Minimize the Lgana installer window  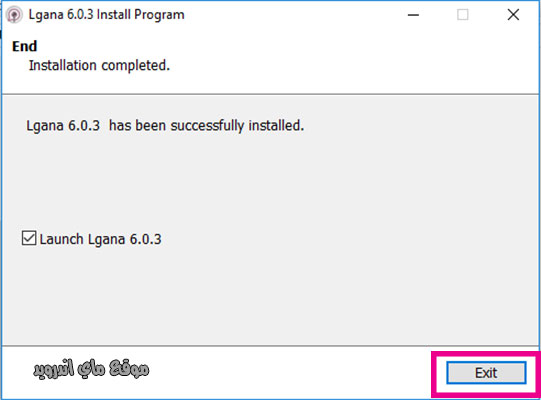(x=413, y=15)
